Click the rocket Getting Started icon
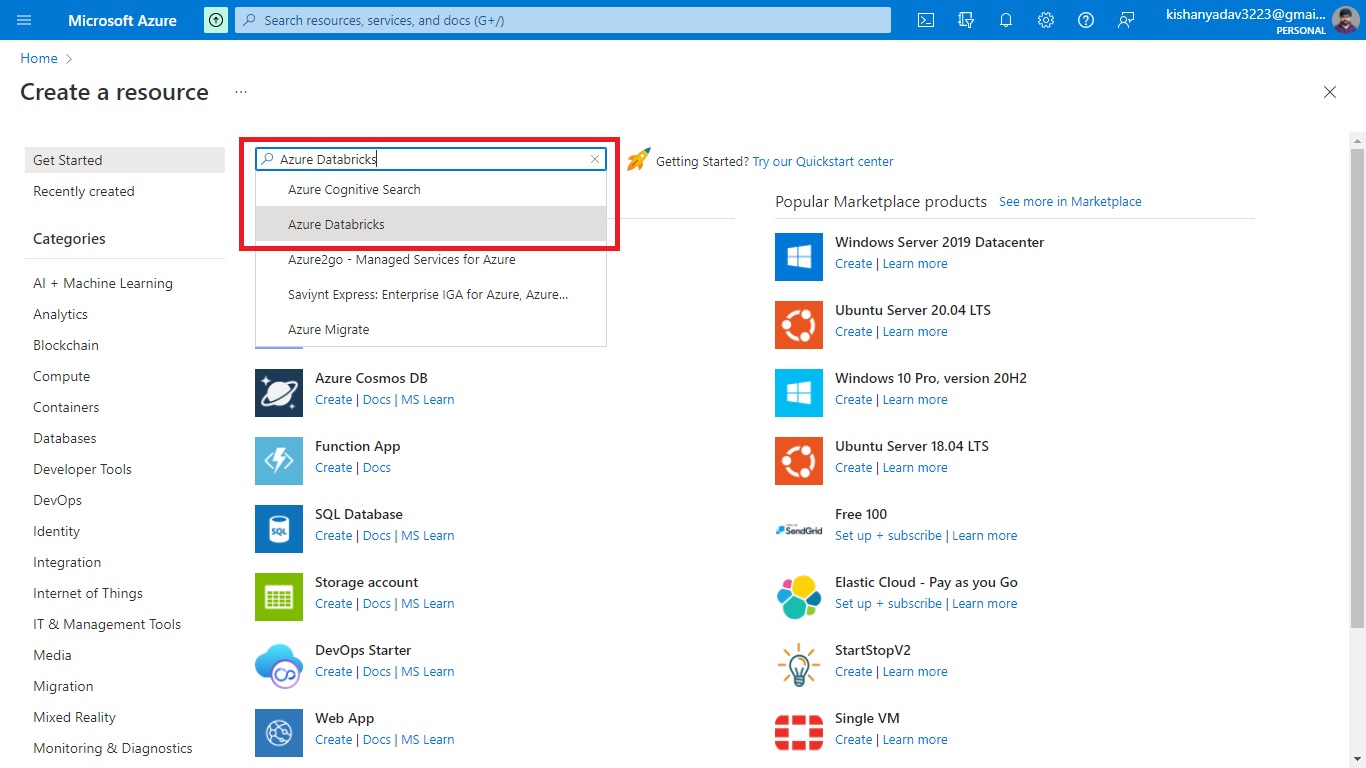1366x768 pixels. (x=638, y=160)
